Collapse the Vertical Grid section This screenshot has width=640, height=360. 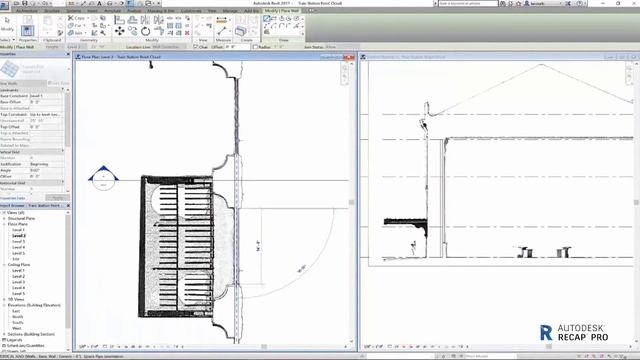pos(63,151)
